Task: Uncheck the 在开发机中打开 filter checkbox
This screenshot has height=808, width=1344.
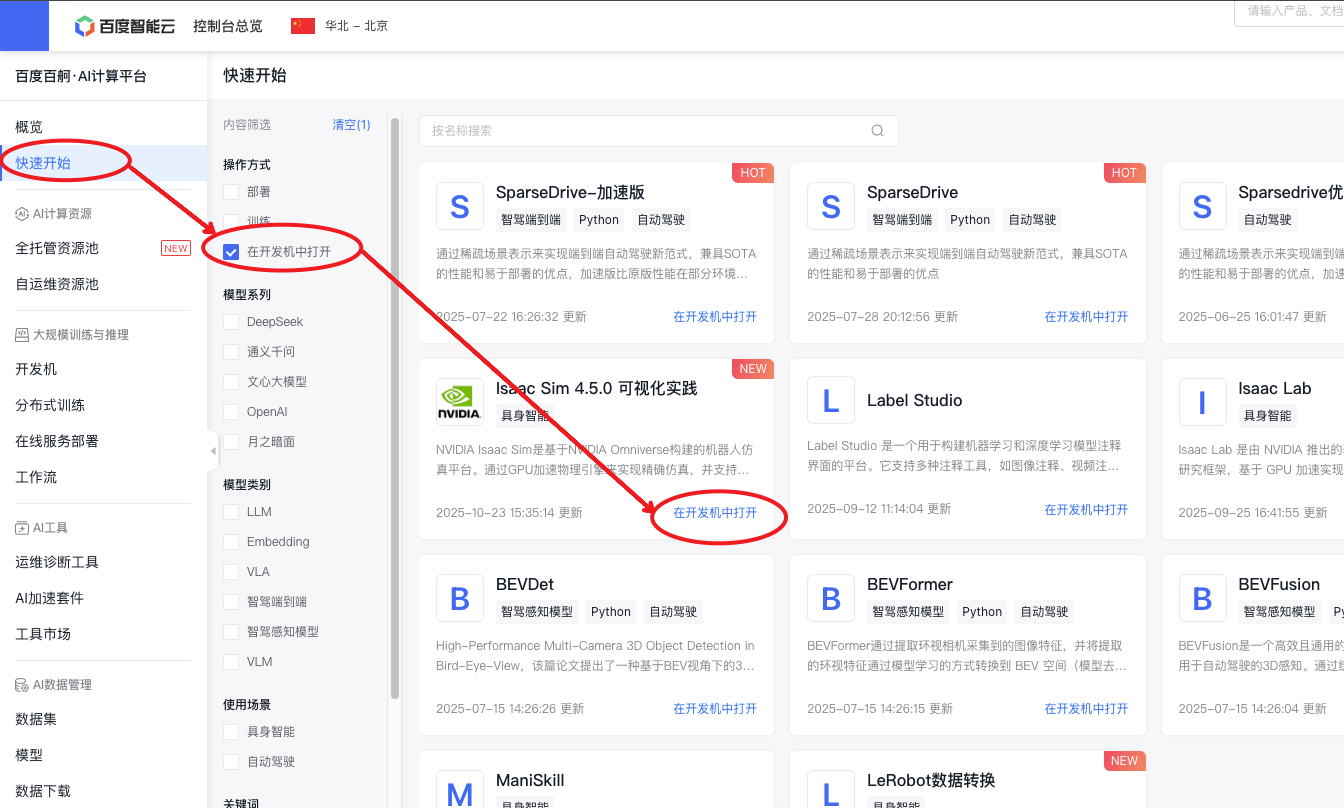Action: pos(231,252)
